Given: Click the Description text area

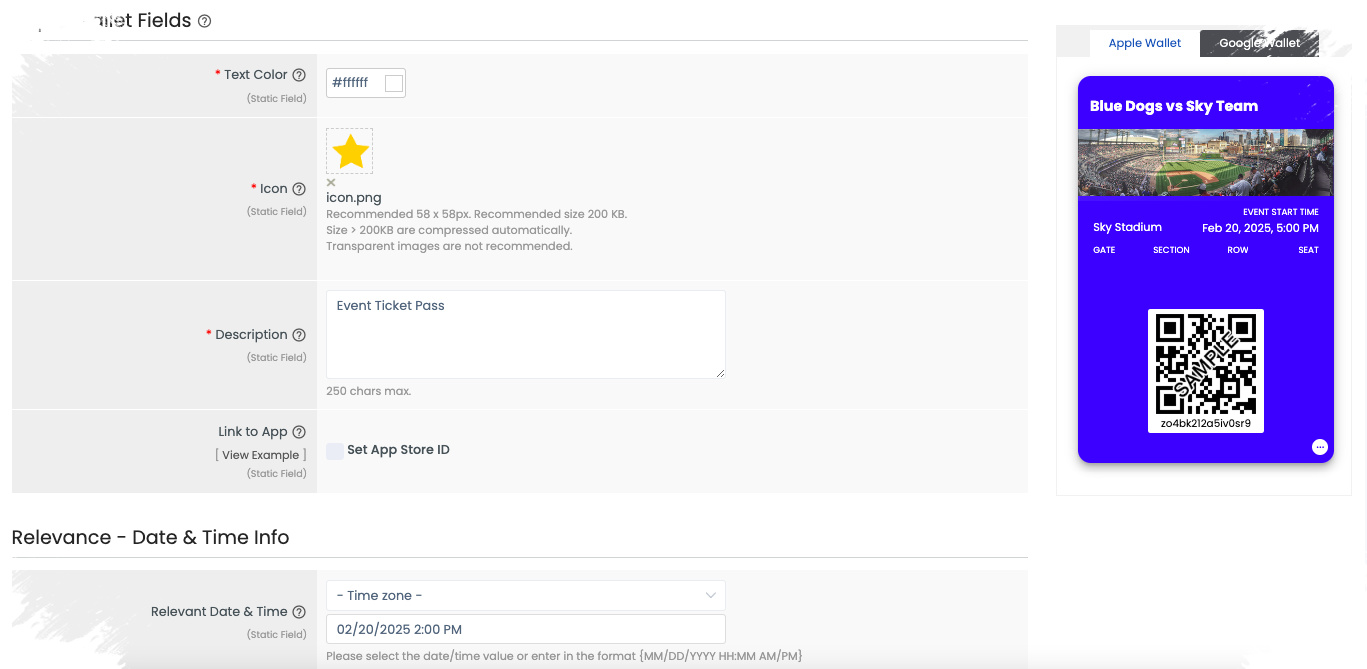Looking at the screenshot, I should (526, 335).
